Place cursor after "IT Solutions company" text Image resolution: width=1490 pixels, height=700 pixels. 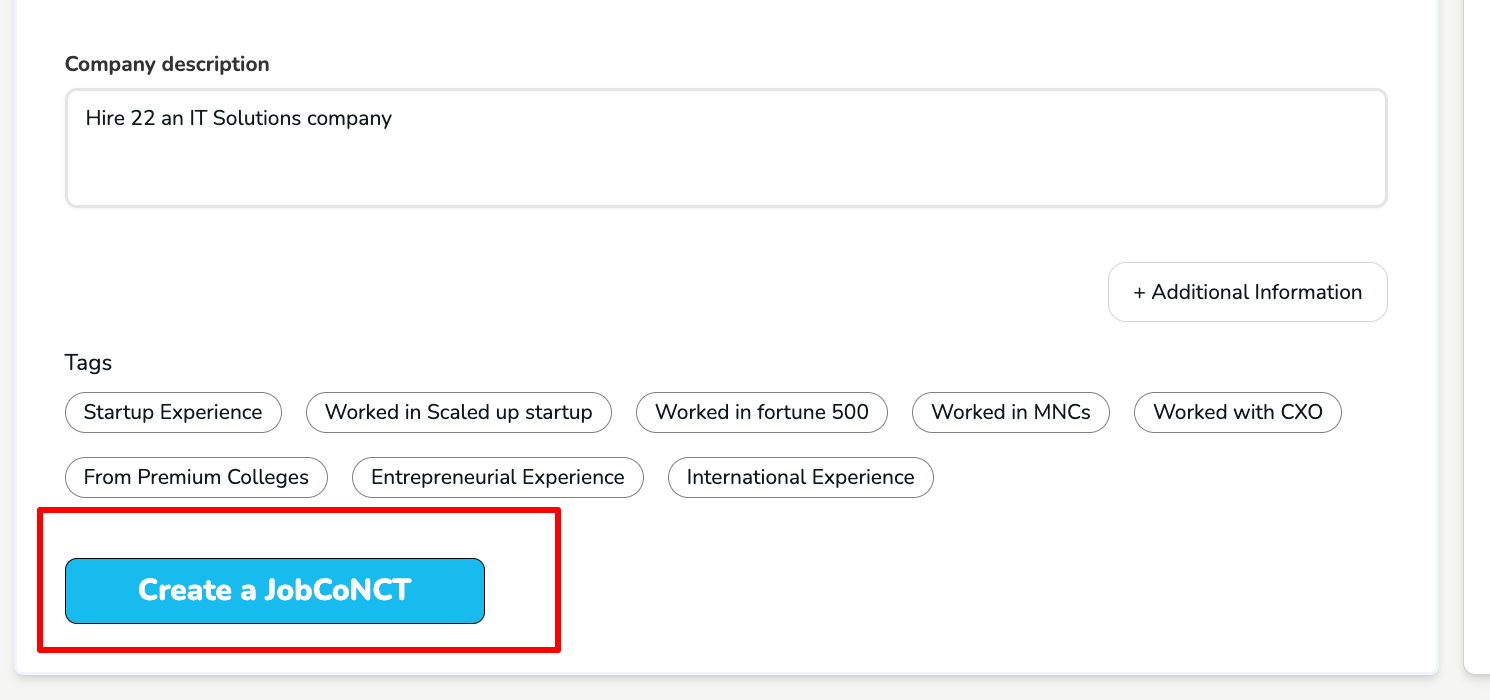391,118
